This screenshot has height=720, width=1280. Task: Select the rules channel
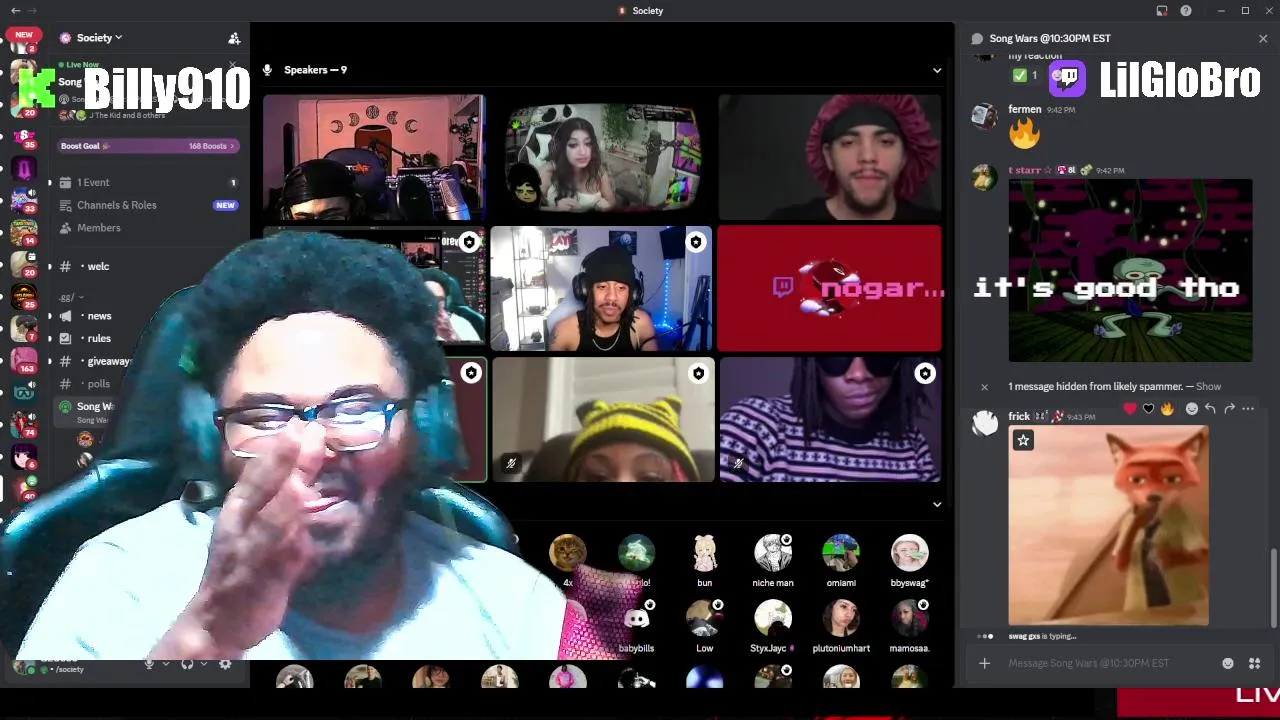pos(99,338)
